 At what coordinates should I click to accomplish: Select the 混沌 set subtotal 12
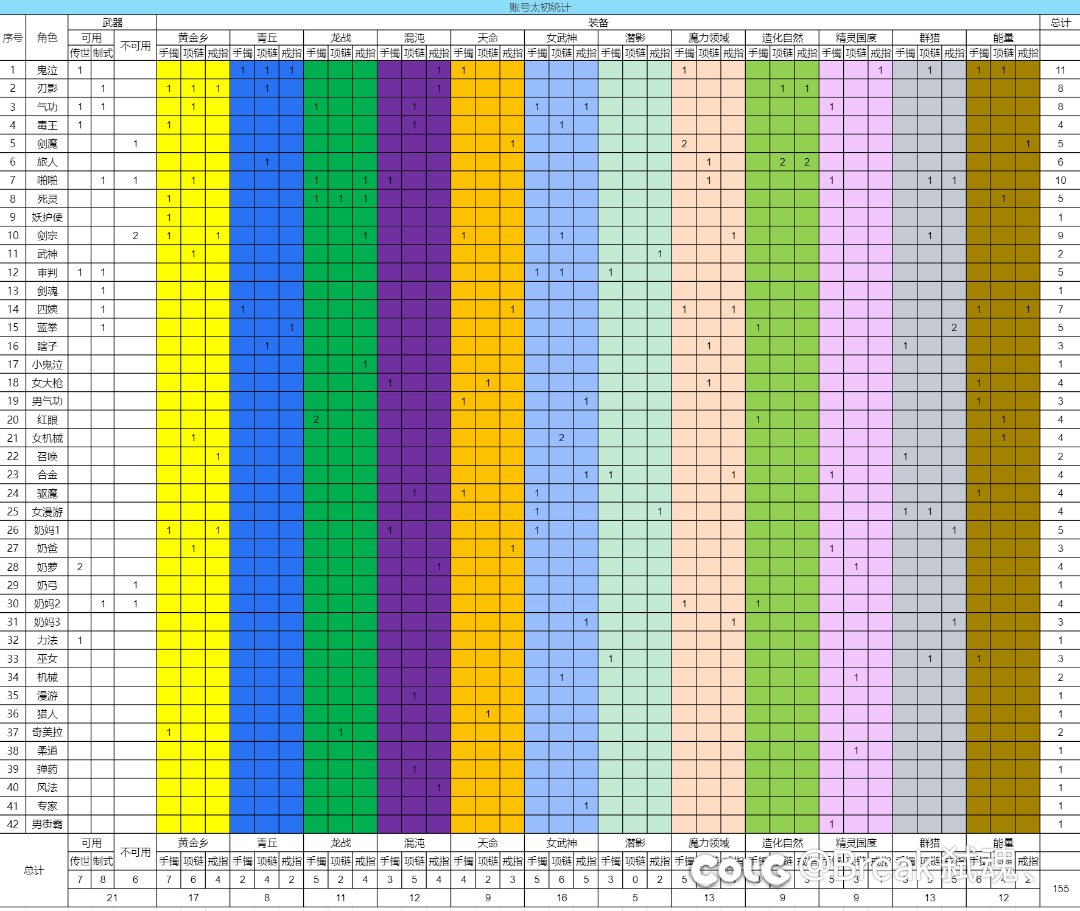[x=414, y=897]
